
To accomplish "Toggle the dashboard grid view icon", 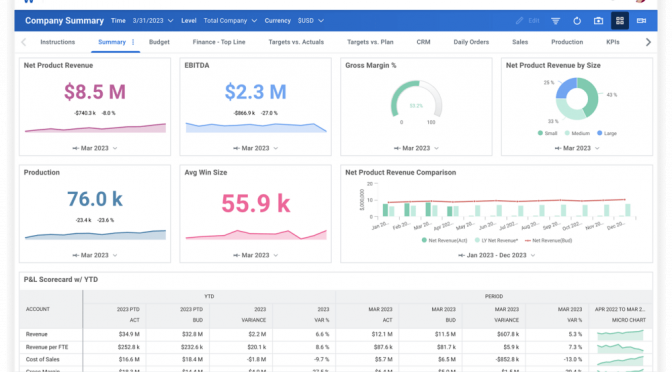I will [x=620, y=21].
